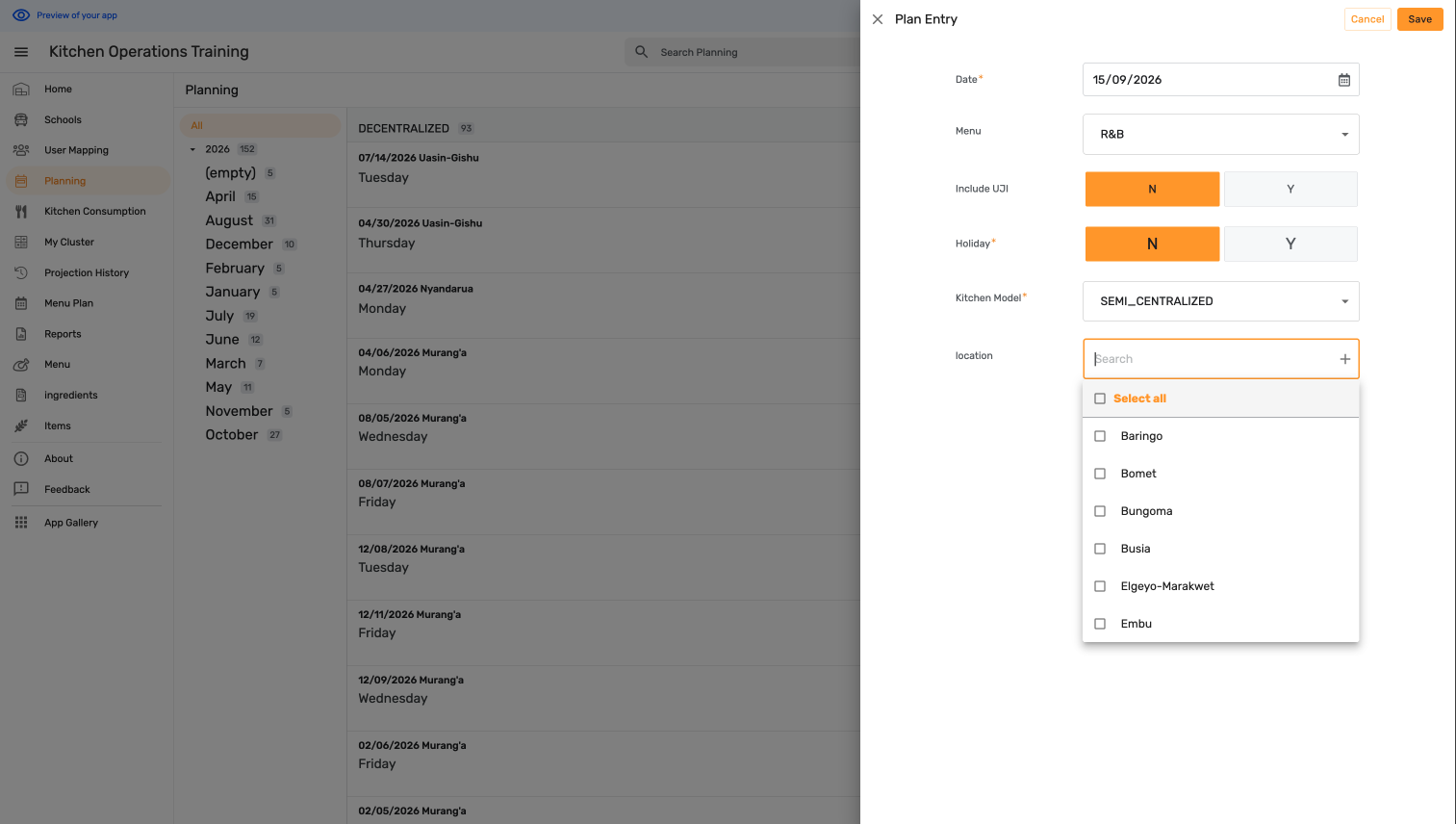Click the preview eye icon
Screen dimensions: 1456x824
(x=21, y=15)
